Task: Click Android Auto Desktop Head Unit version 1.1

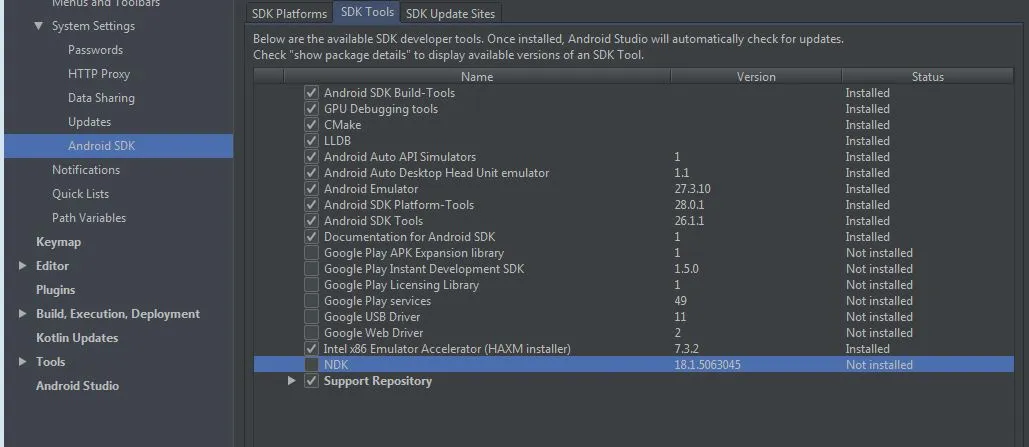Action: click(681, 173)
